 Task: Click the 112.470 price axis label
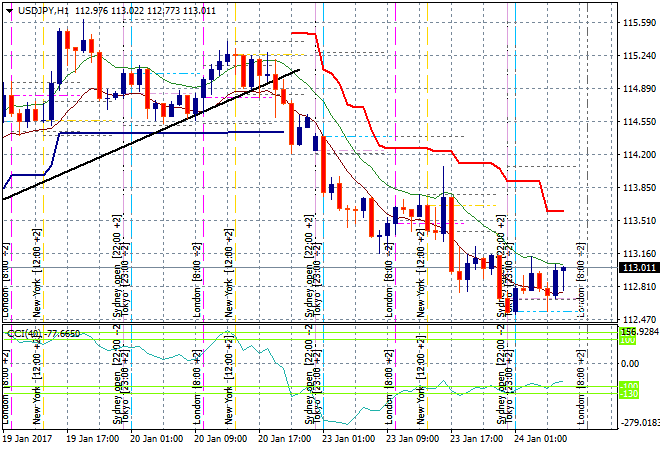[x=637, y=319]
